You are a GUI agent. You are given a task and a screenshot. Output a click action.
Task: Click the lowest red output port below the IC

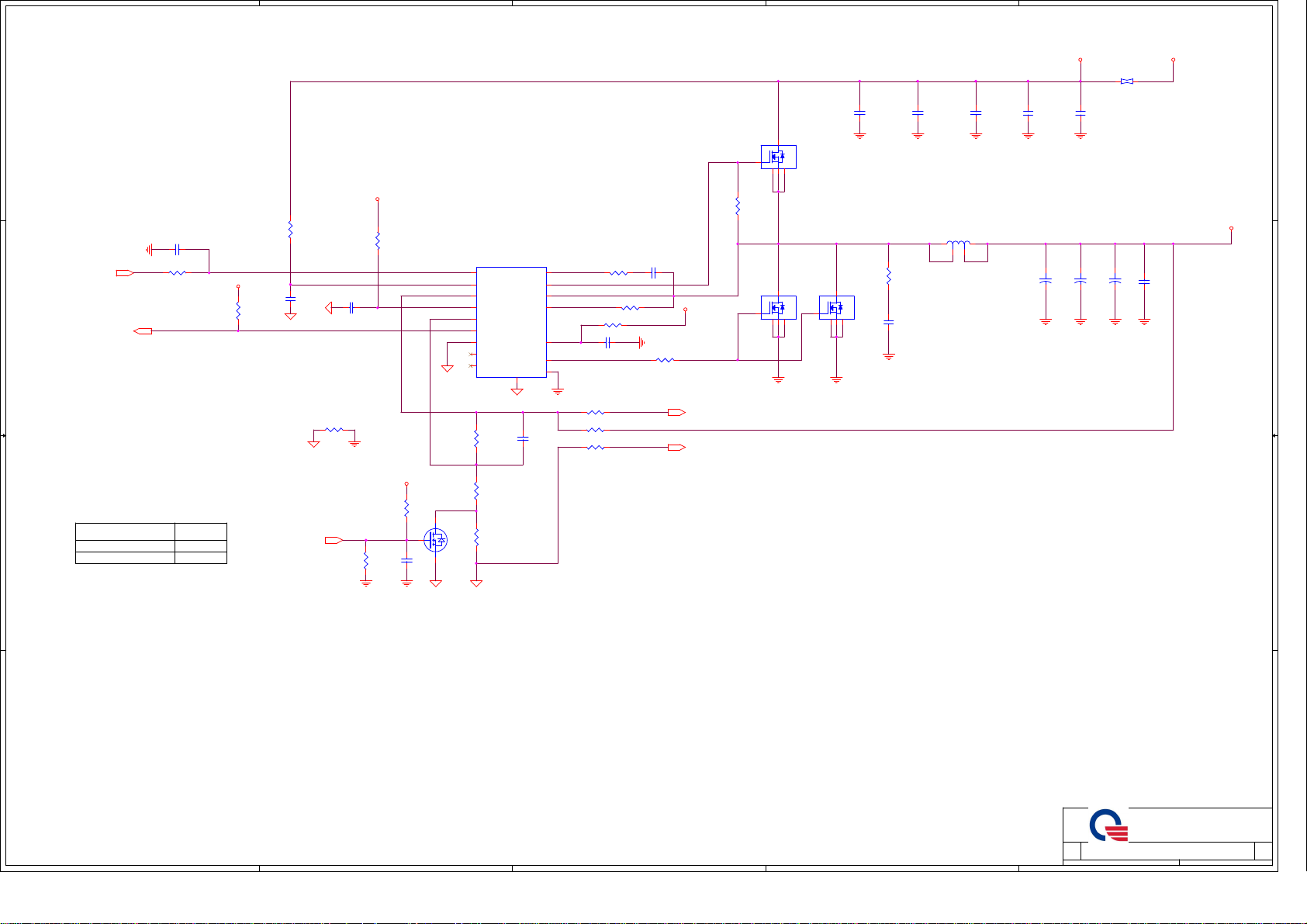pyautogui.click(x=676, y=448)
